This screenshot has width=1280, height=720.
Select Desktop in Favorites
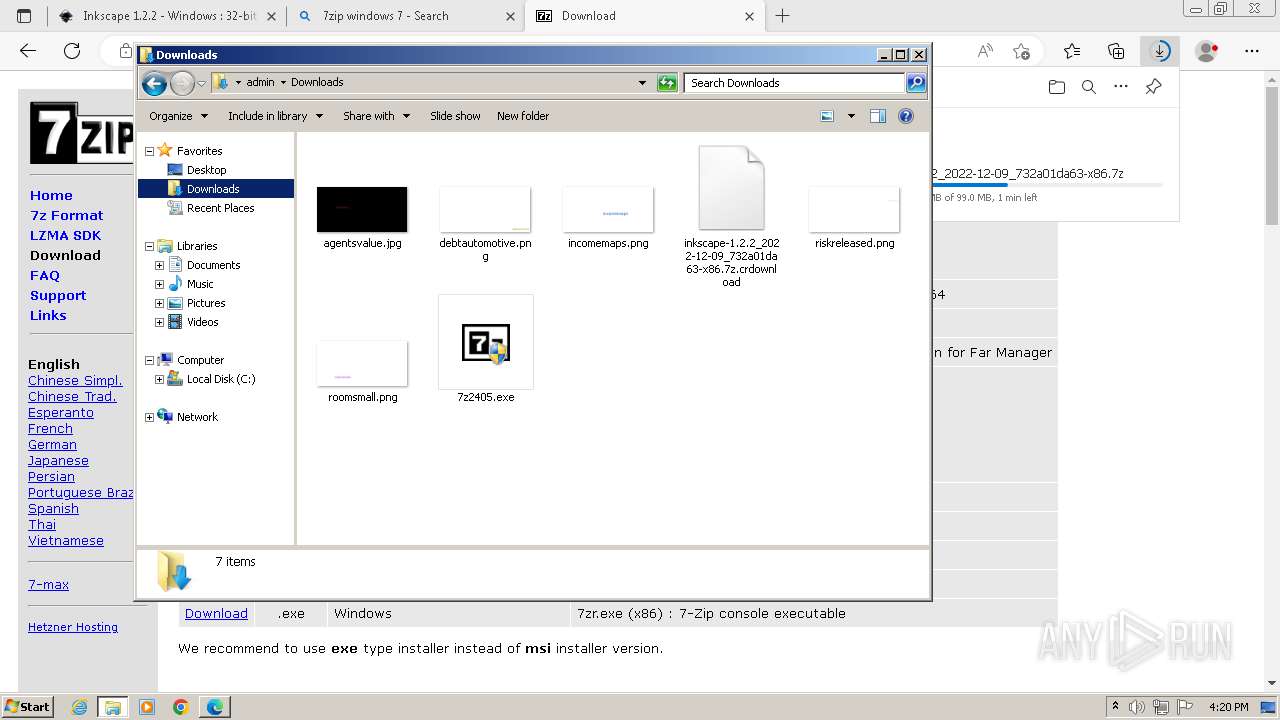click(206, 170)
